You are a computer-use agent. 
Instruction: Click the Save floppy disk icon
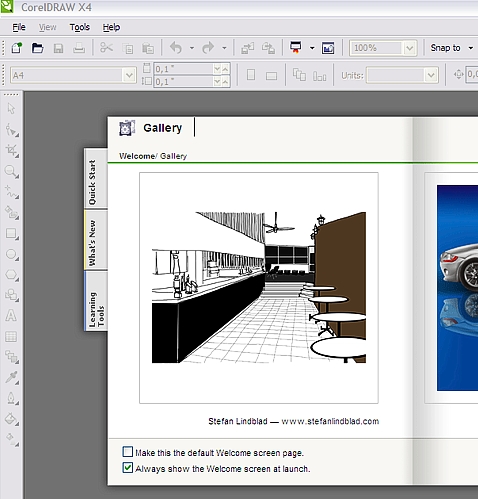click(x=58, y=48)
